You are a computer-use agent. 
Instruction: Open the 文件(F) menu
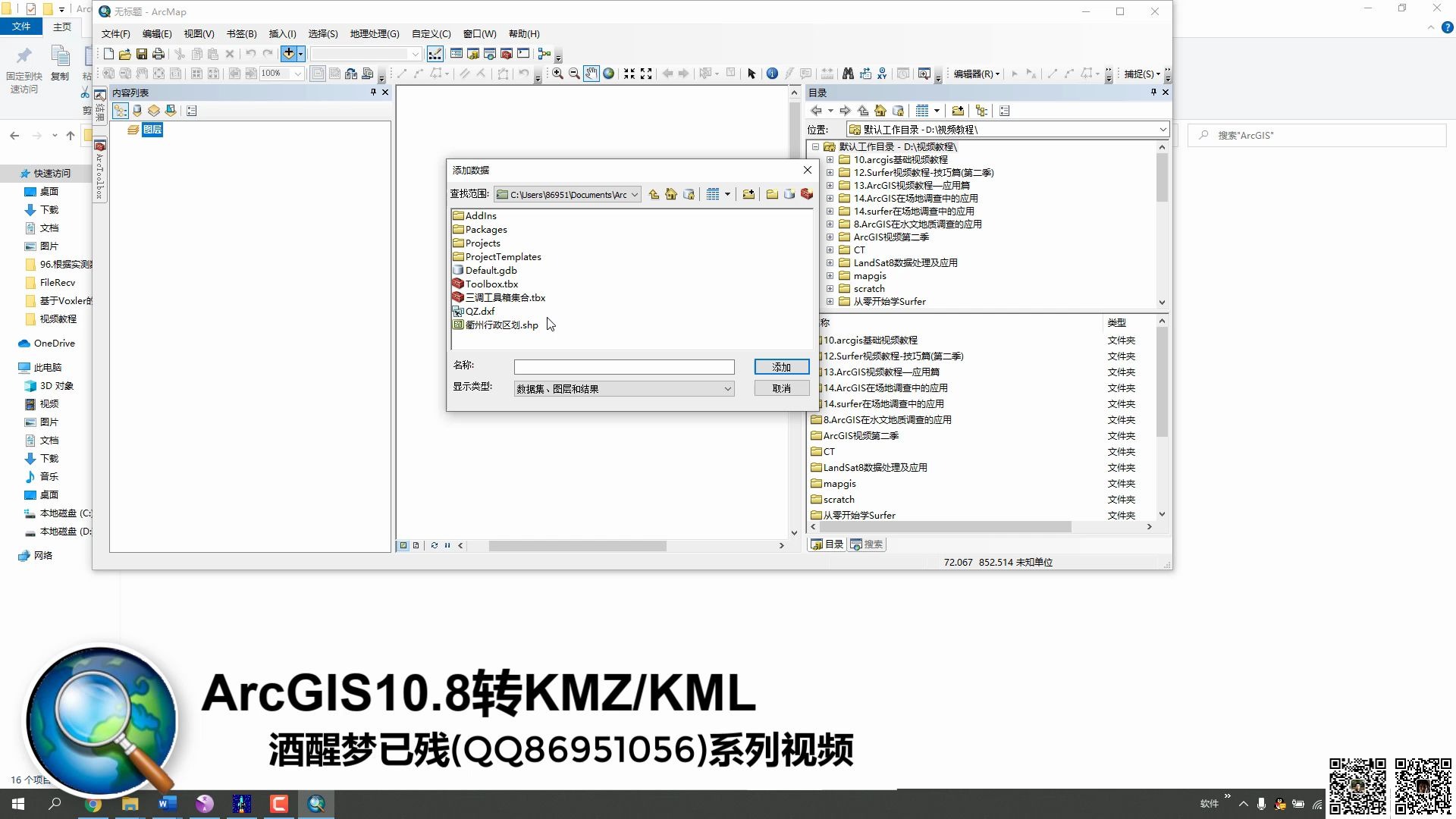pos(115,33)
